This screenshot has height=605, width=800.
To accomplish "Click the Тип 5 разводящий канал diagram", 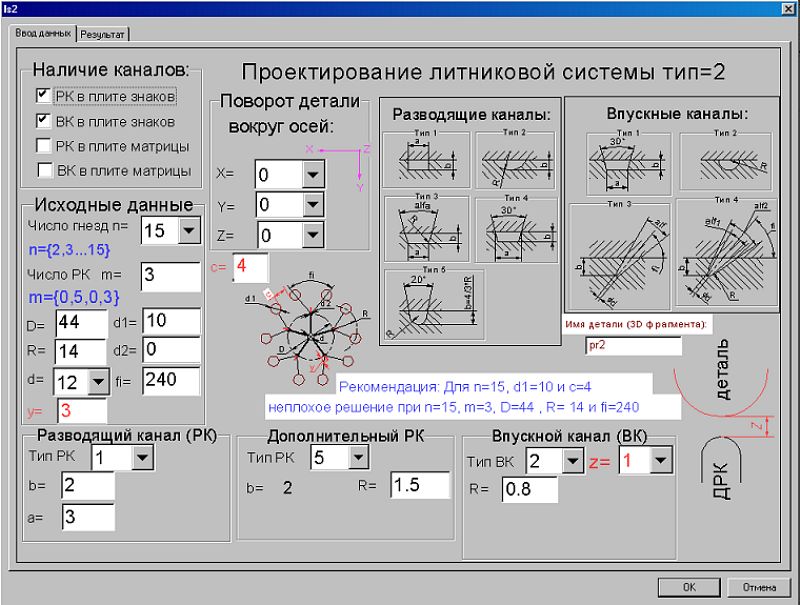I will click(x=432, y=304).
